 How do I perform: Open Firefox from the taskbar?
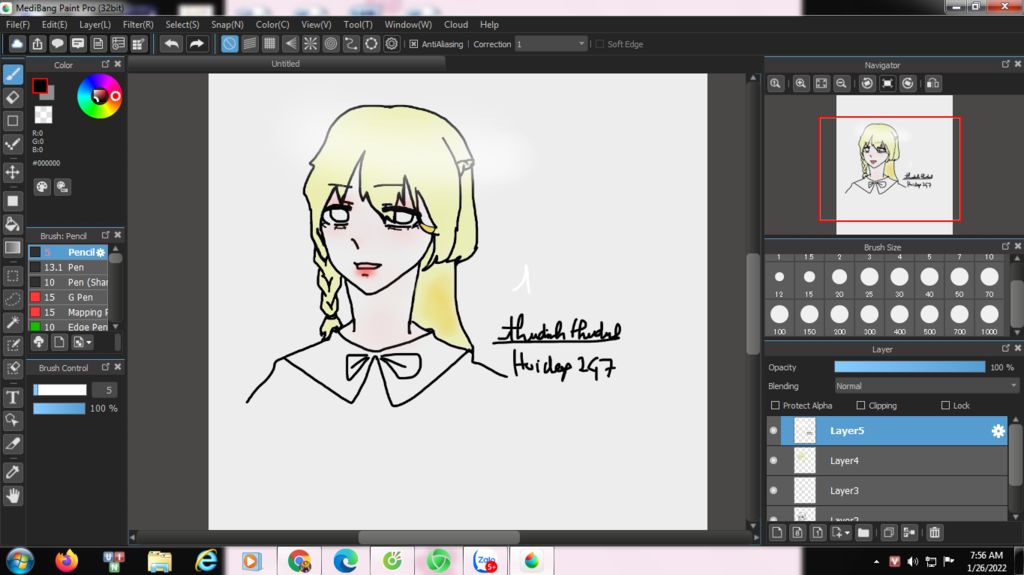coord(66,561)
